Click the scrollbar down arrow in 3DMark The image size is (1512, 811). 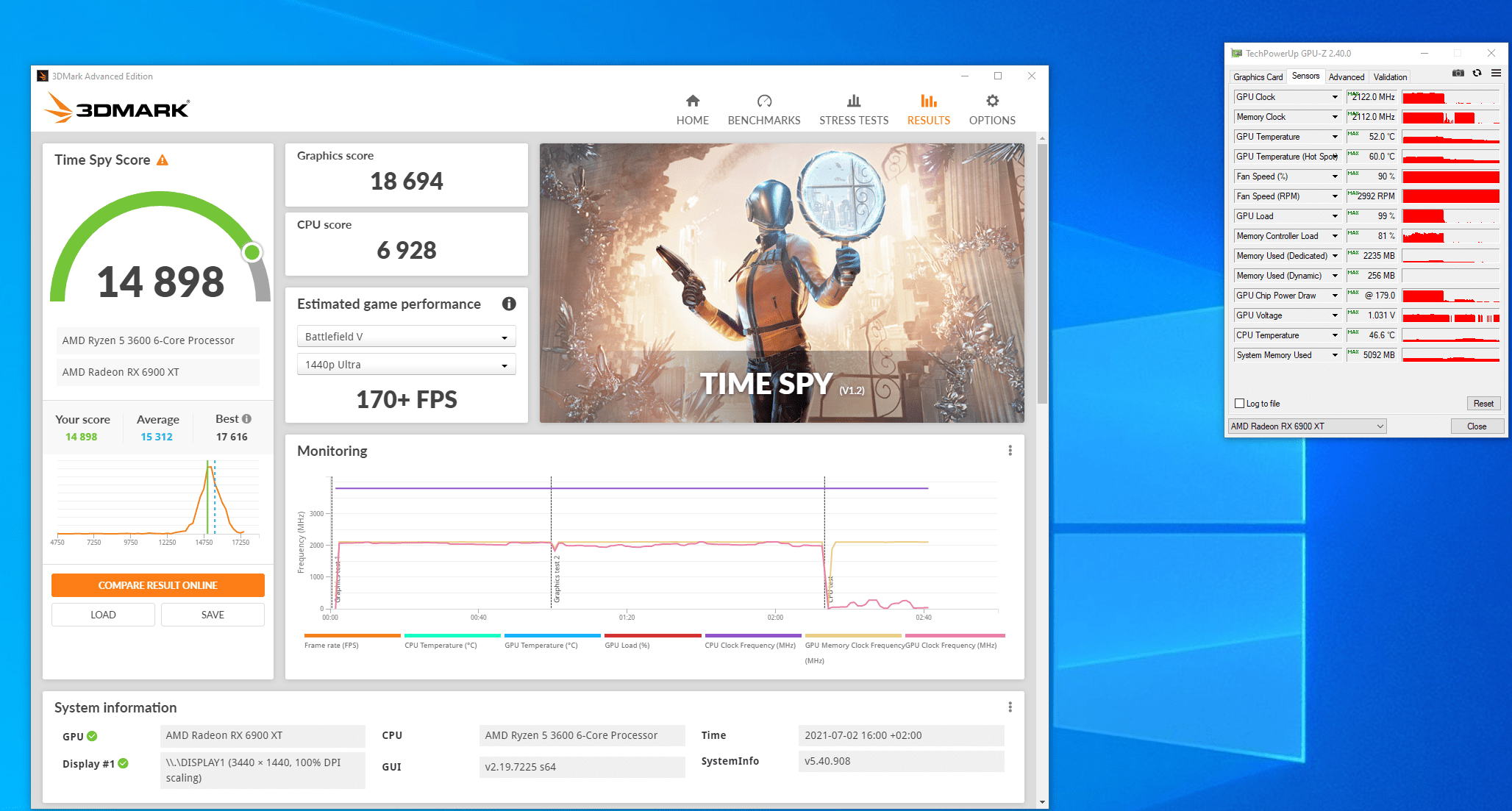(1041, 802)
